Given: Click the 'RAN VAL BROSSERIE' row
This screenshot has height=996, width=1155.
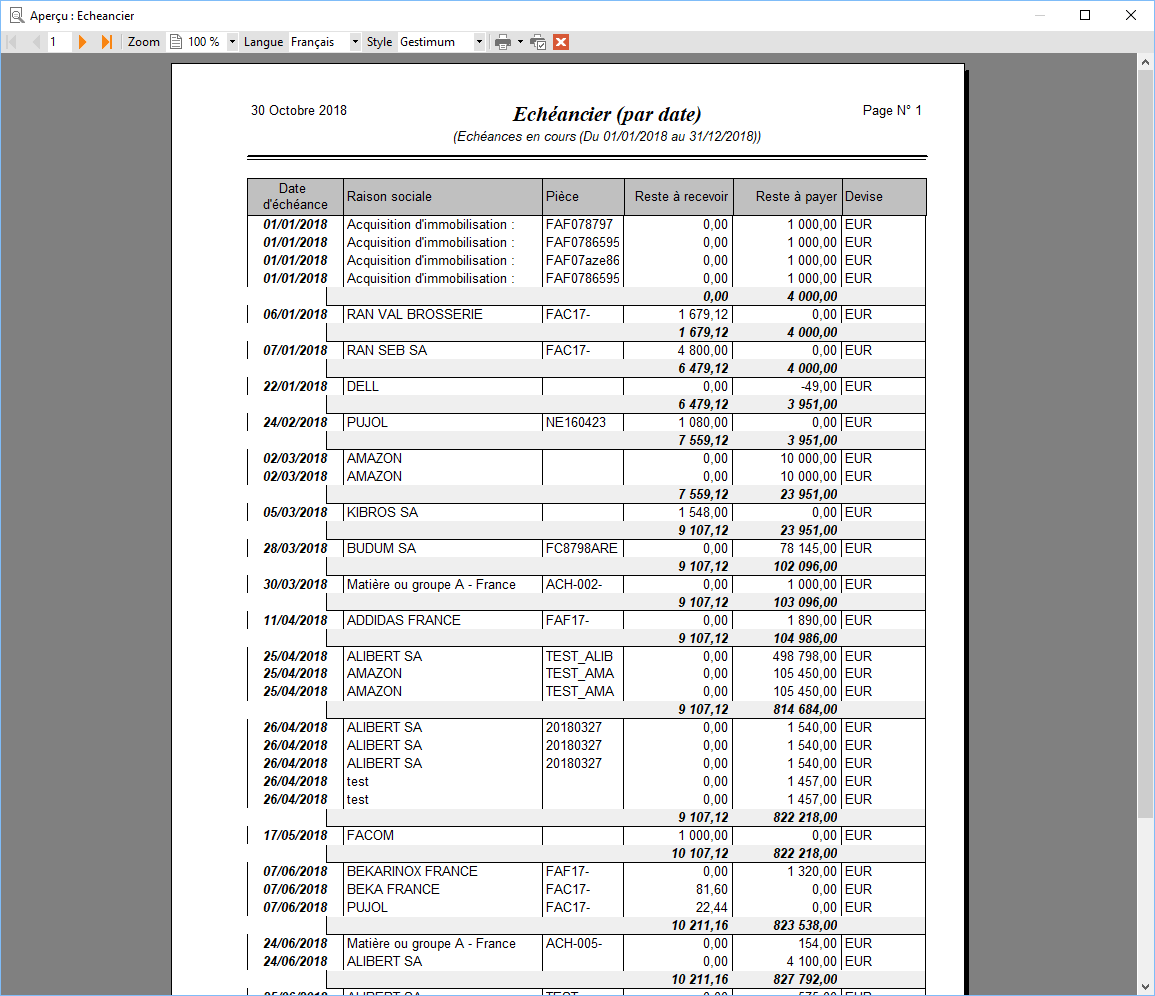Looking at the screenshot, I should (586, 315).
